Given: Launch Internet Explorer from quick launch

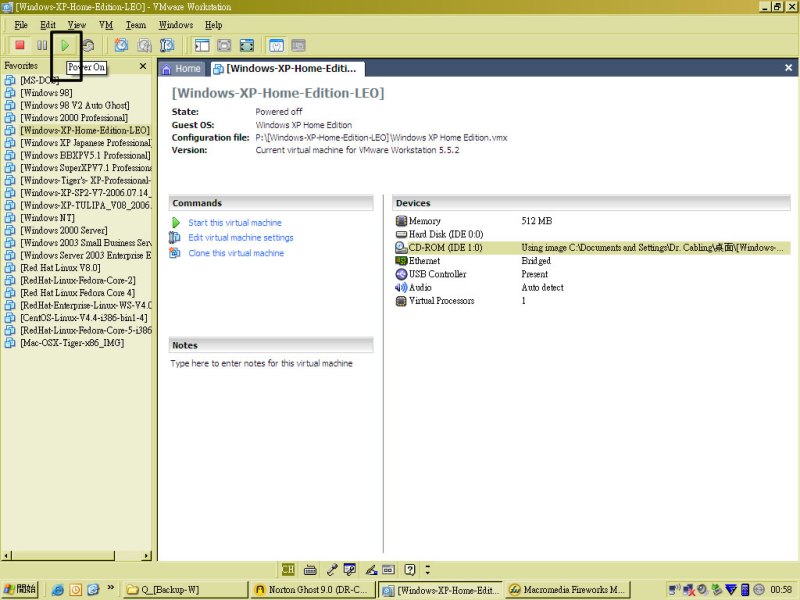Looking at the screenshot, I should coord(58,590).
